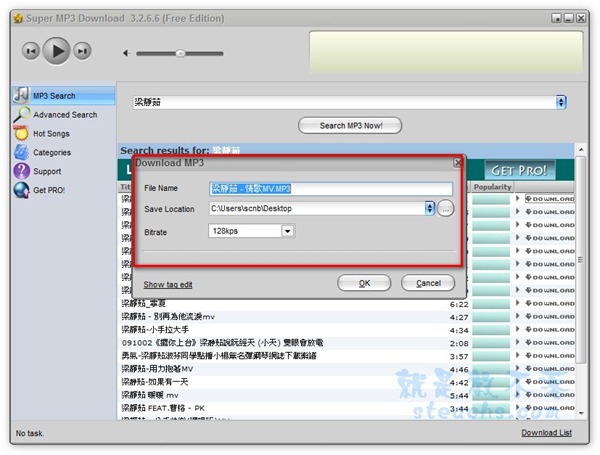This screenshot has width=600, height=455.
Task: Click DOWNLOAD for the 6:22 song
Action: coord(549,303)
